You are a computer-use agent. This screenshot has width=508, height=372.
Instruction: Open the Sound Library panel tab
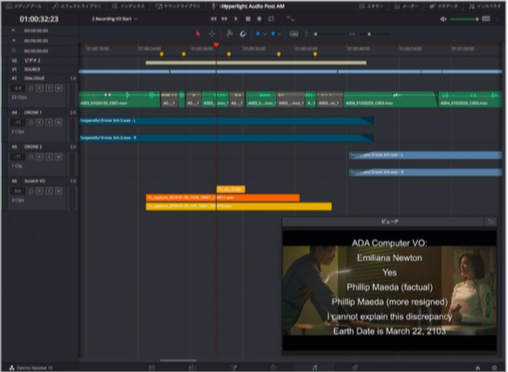point(178,6)
